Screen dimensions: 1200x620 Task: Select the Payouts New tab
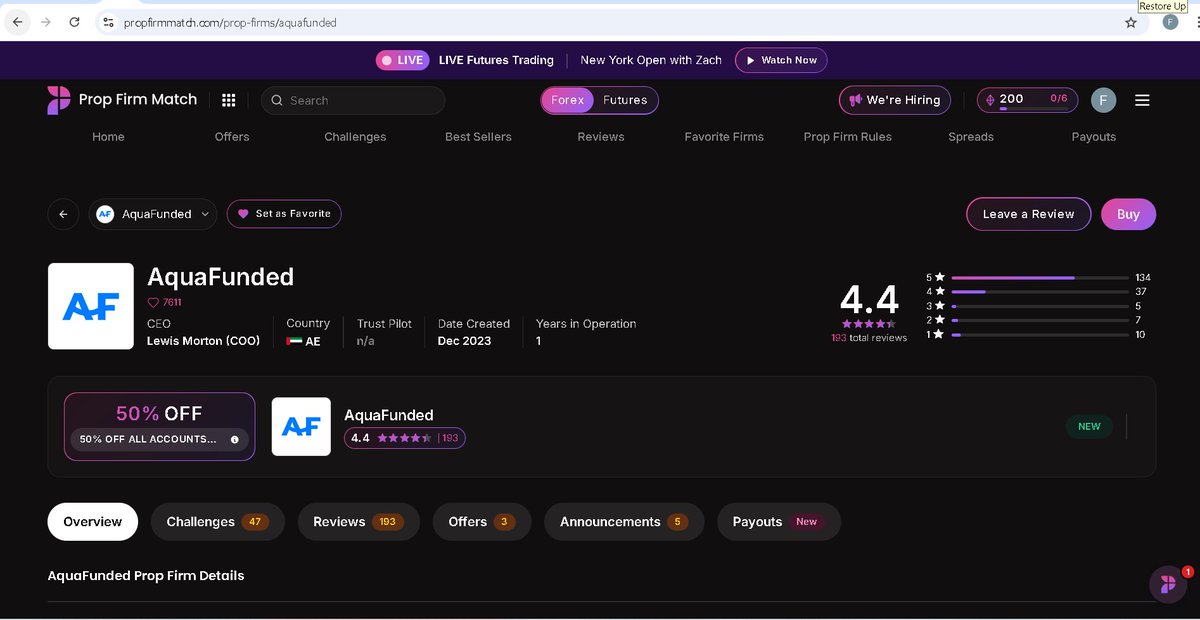pyautogui.click(x=779, y=522)
